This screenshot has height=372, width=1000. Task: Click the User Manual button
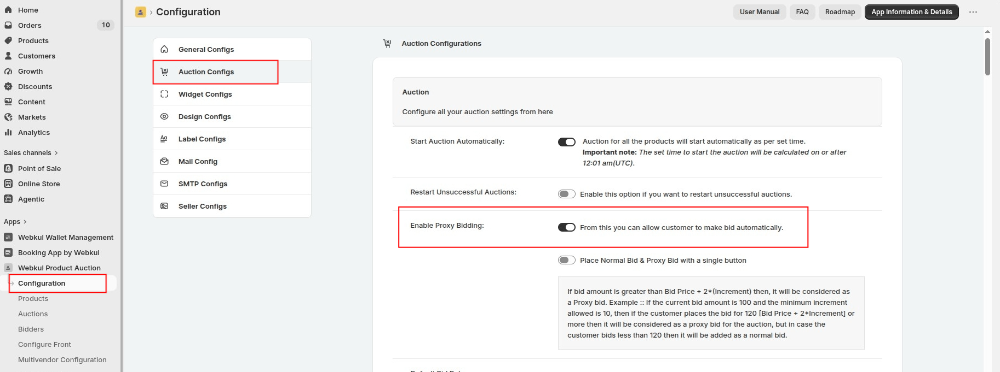pyautogui.click(x=760, y=12)
